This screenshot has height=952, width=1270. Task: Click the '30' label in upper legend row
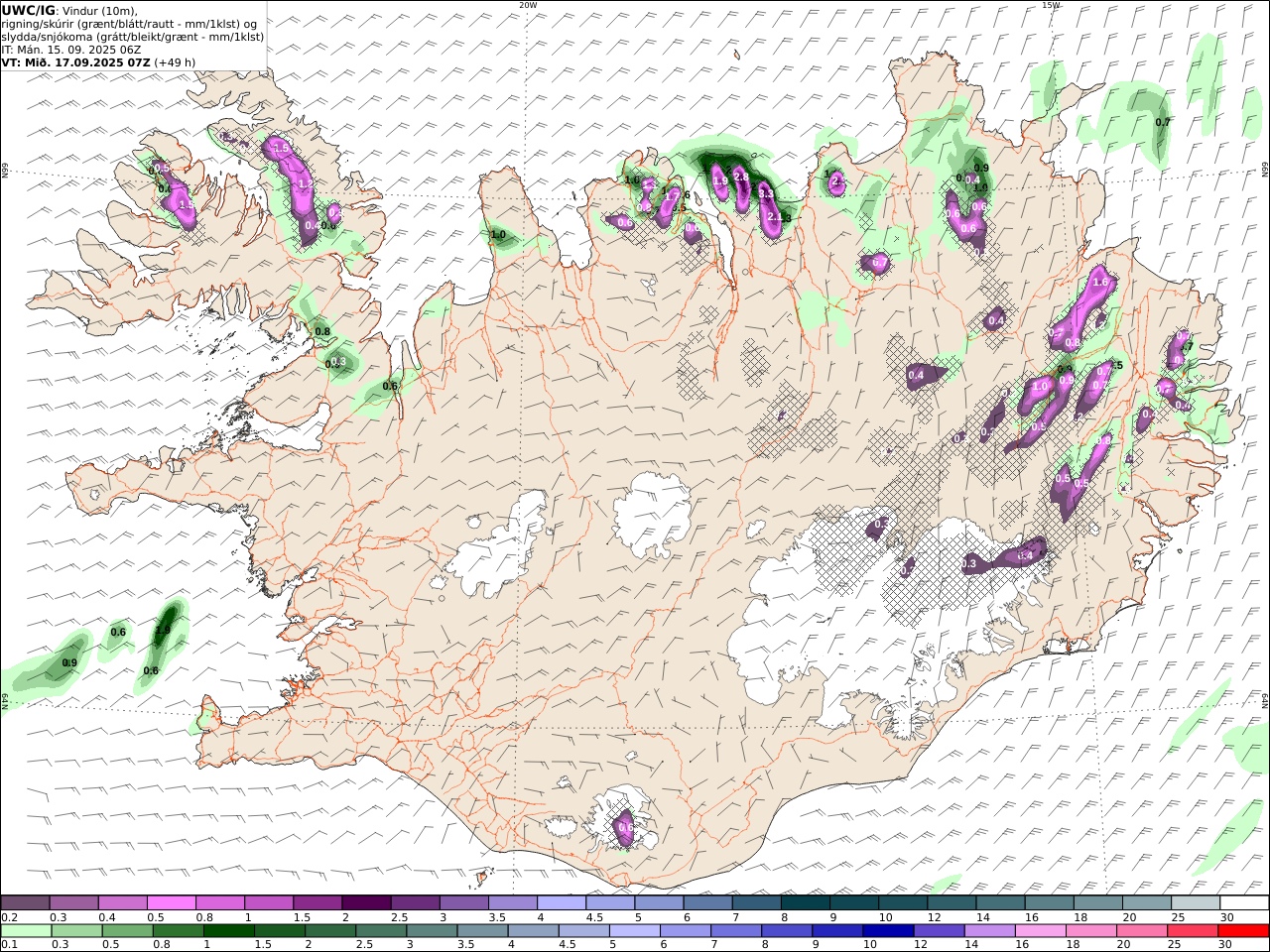(1225, 917)
